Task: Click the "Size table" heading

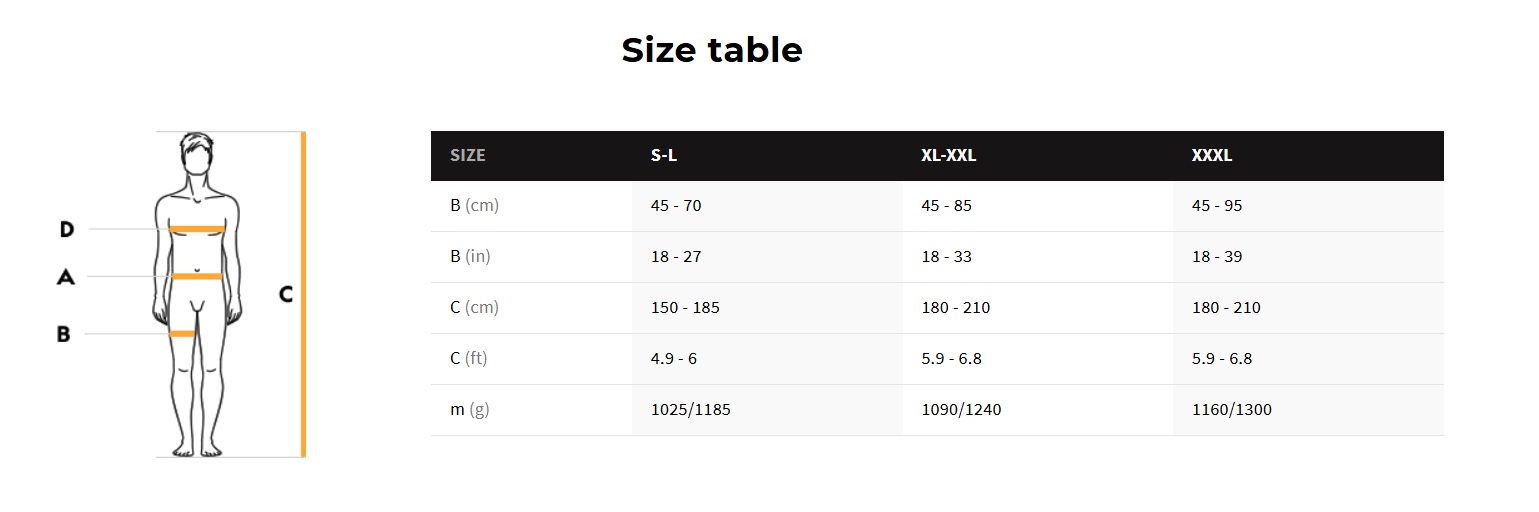Action: [x=712, y=49]
